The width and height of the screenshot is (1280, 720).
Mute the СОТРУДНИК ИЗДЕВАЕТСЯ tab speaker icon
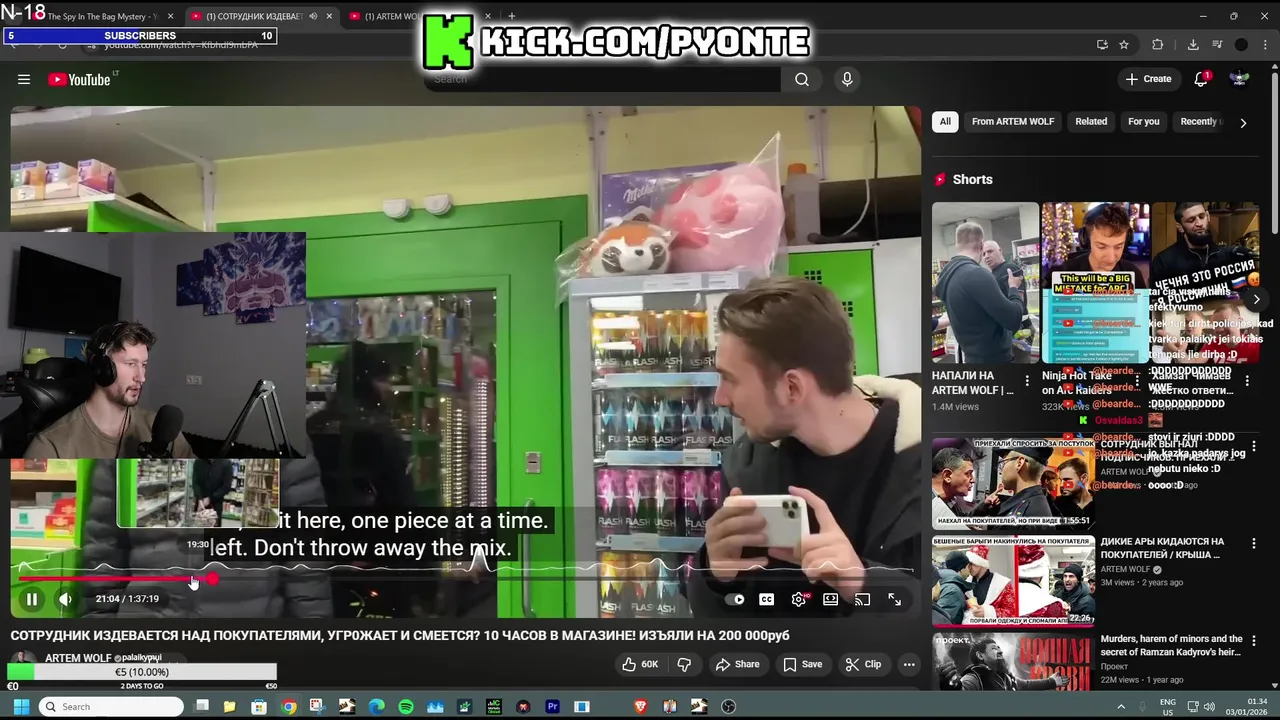pyautogui.click(x=313, y=16)
